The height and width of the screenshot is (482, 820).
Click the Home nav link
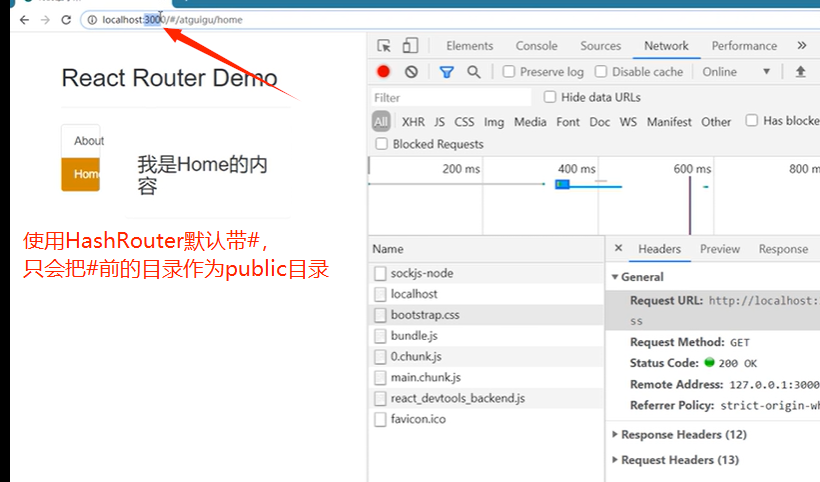(81, 174)
